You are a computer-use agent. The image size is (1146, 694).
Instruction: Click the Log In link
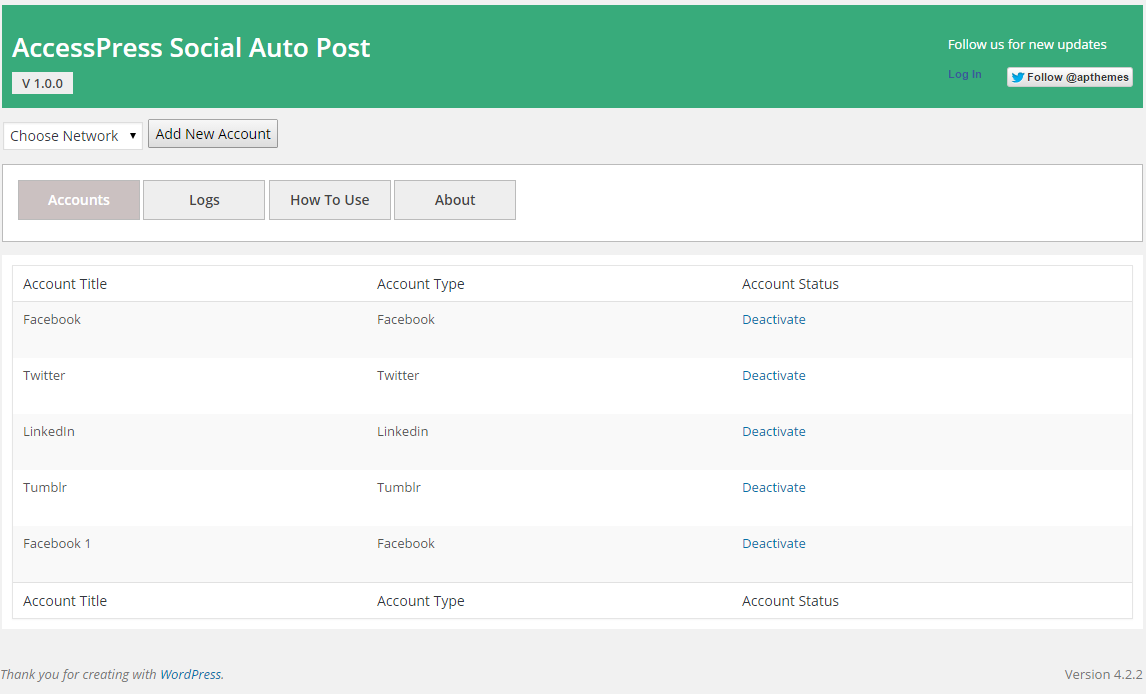pyautogui.click(x=964, y=75)
